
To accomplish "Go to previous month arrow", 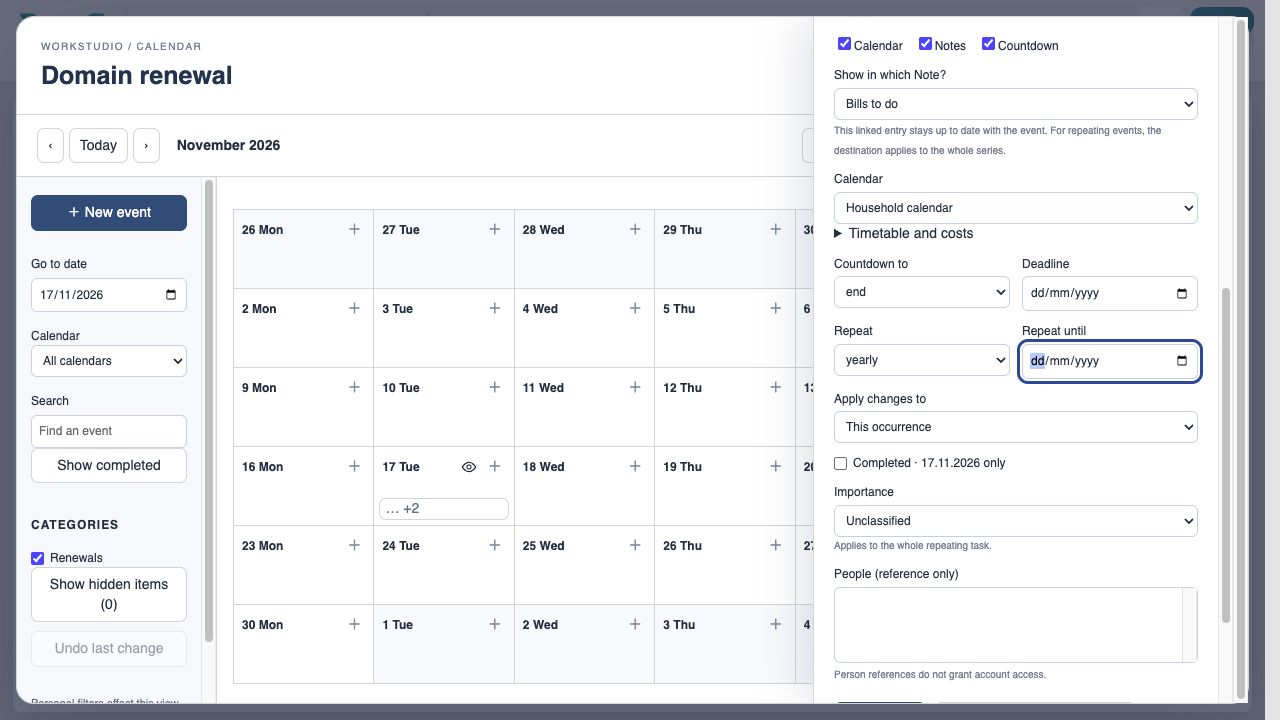I will click(50, 145).
